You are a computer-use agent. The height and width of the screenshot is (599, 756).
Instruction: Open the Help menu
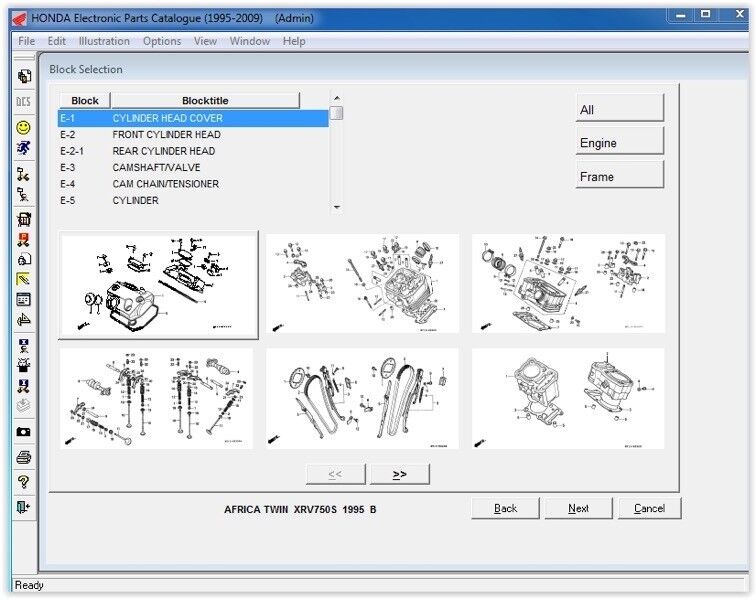pyautogui.click(x=294, y=41)
